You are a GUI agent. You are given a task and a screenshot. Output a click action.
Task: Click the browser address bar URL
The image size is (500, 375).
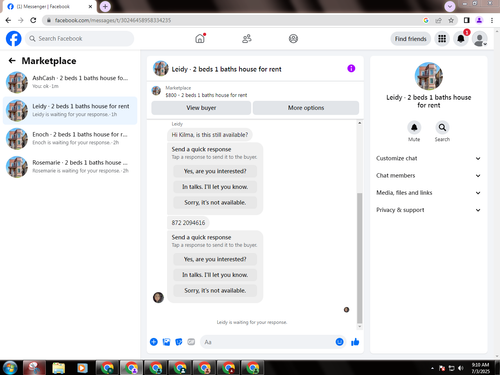(x=113, y=20)
